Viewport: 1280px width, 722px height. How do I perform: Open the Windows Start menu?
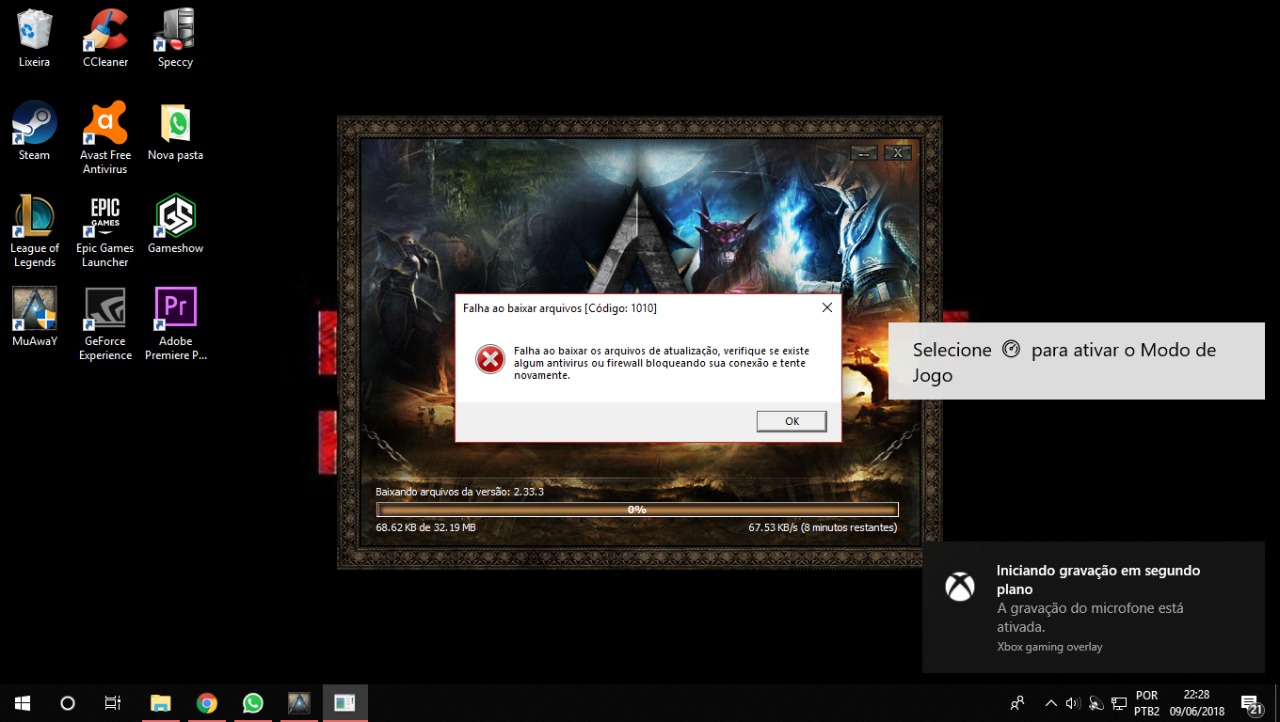[x=22, y=703]
